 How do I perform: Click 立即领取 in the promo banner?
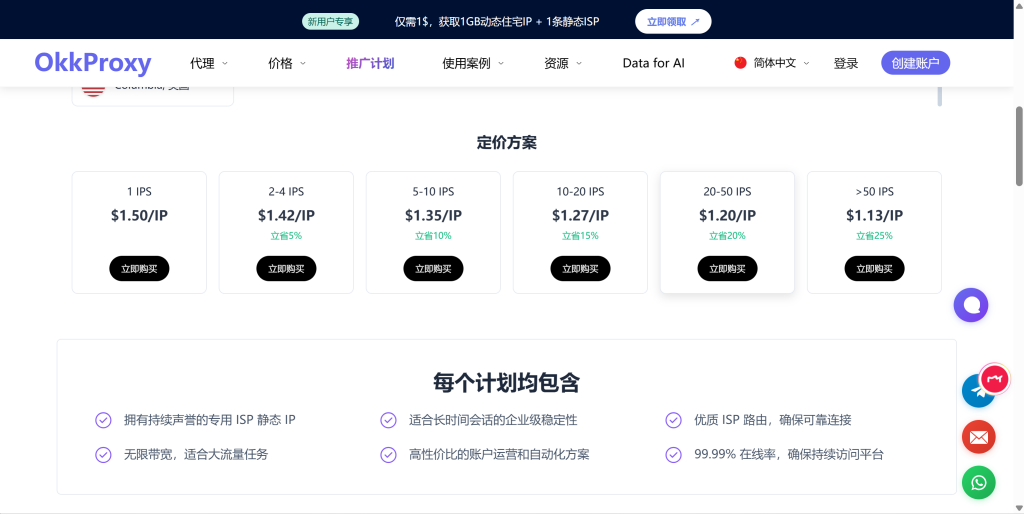tap(673, 22)
